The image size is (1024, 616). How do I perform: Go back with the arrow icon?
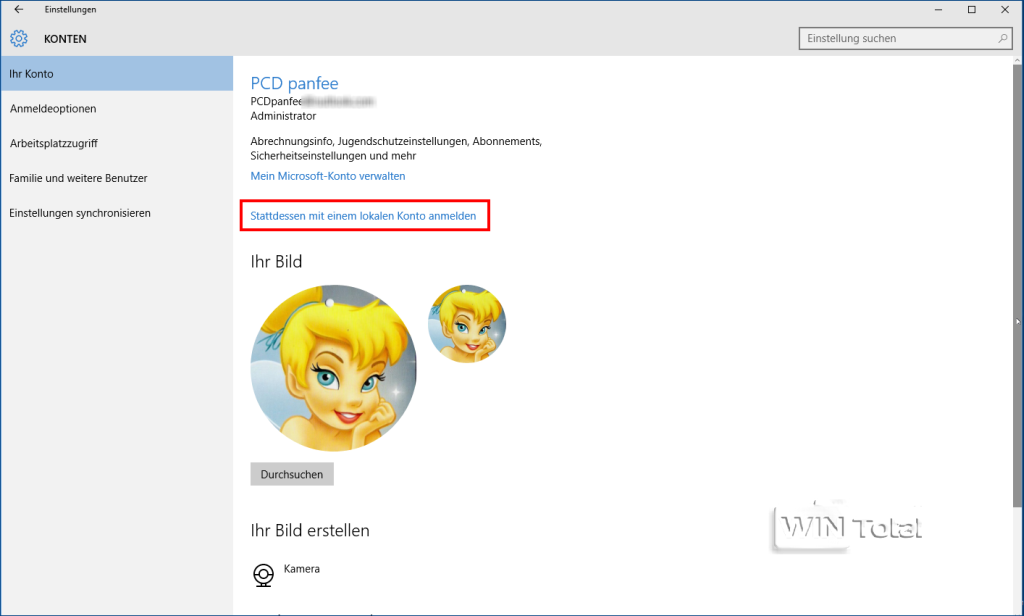[x=18, y=9]
